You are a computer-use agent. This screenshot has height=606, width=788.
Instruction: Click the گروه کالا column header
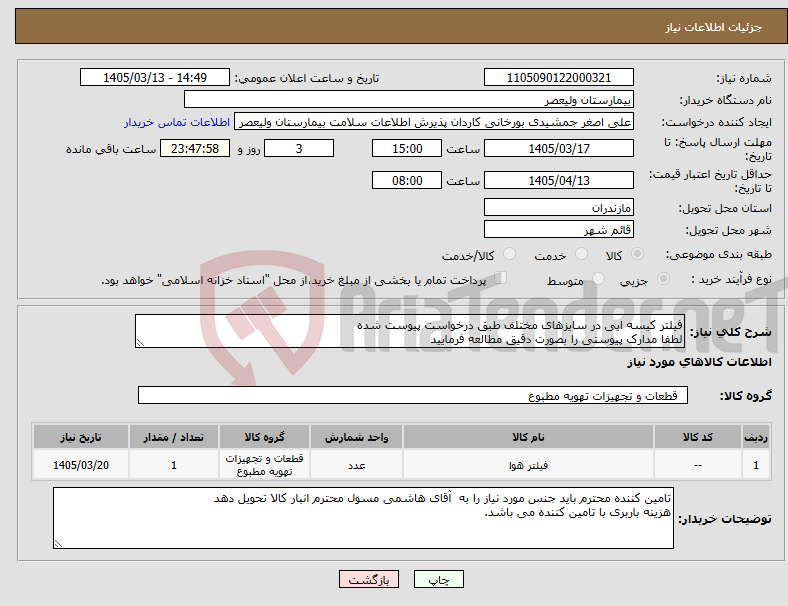(x=264, y=437)
